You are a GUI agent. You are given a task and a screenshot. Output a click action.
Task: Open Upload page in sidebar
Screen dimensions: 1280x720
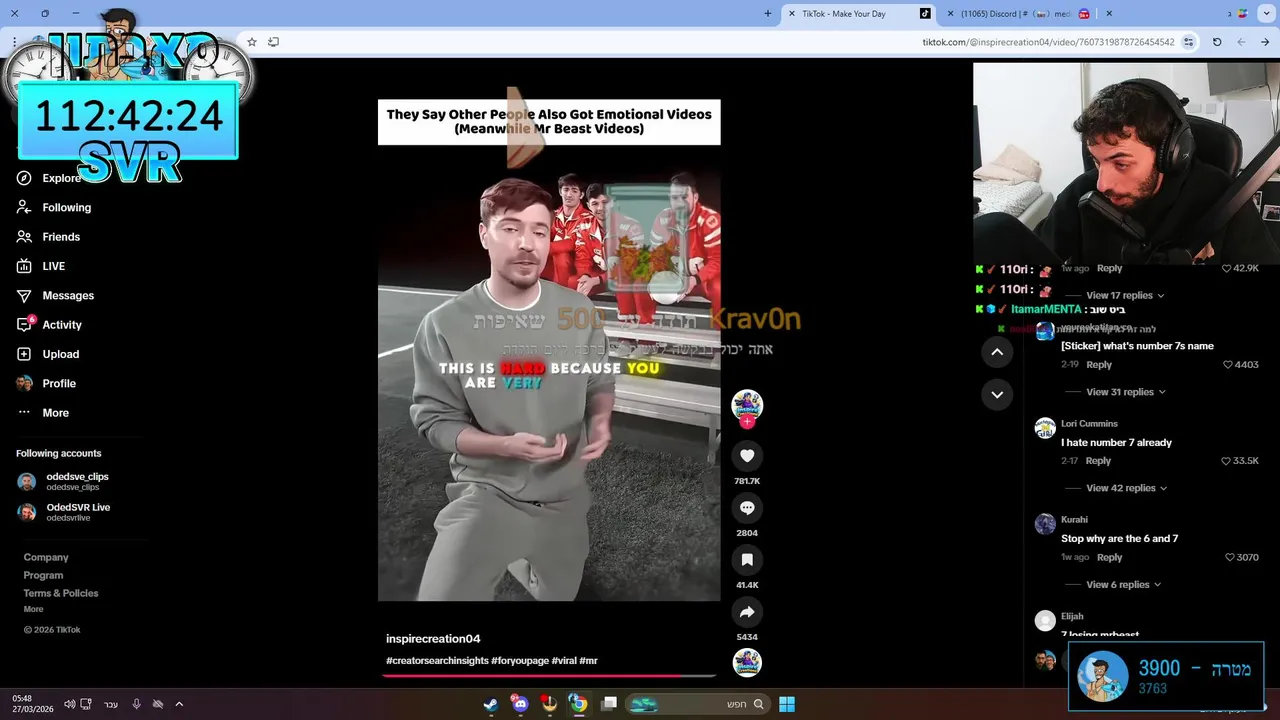click(48, 354)
